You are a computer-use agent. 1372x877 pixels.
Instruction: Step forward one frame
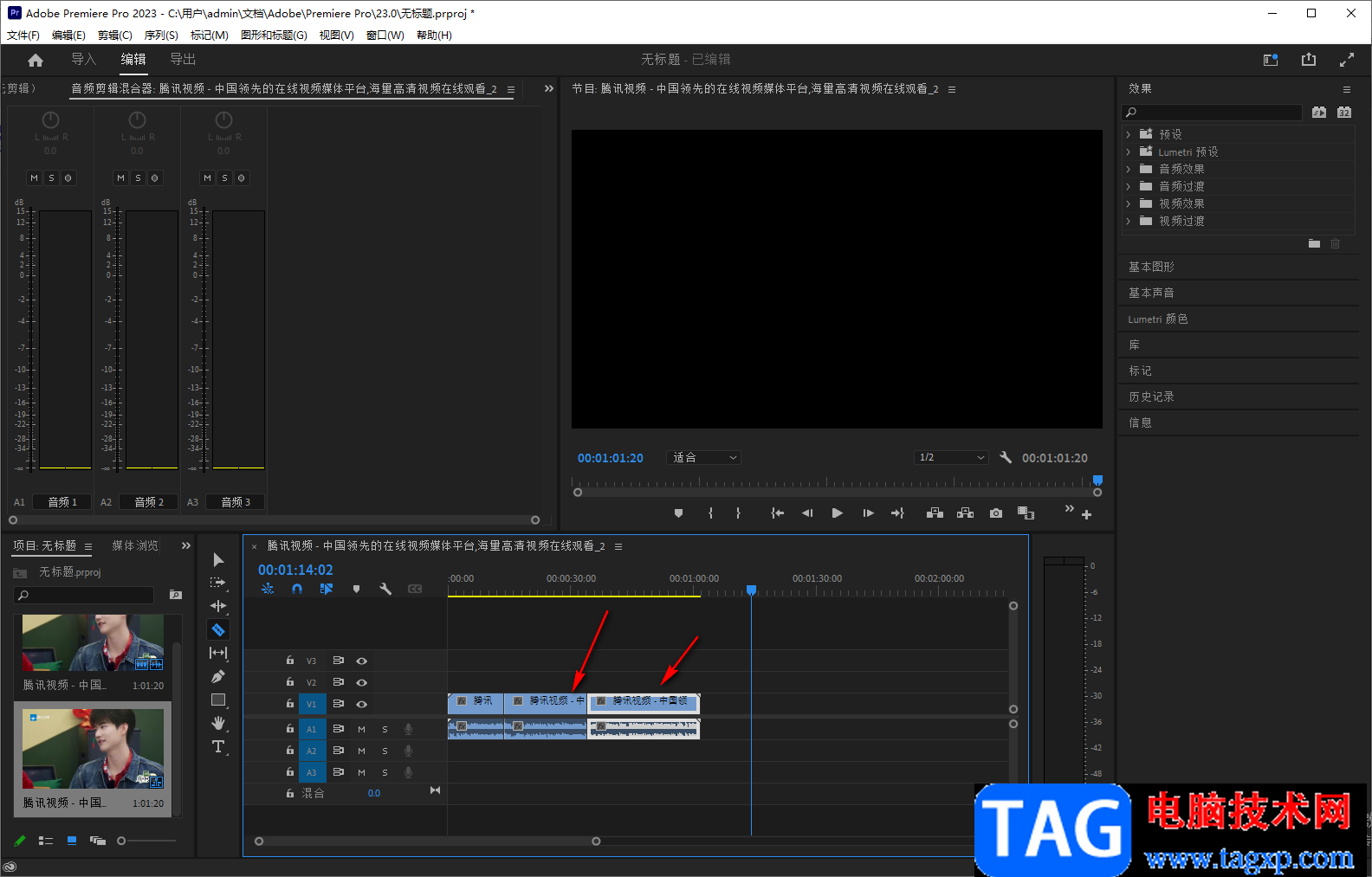[x=868, y=513]
